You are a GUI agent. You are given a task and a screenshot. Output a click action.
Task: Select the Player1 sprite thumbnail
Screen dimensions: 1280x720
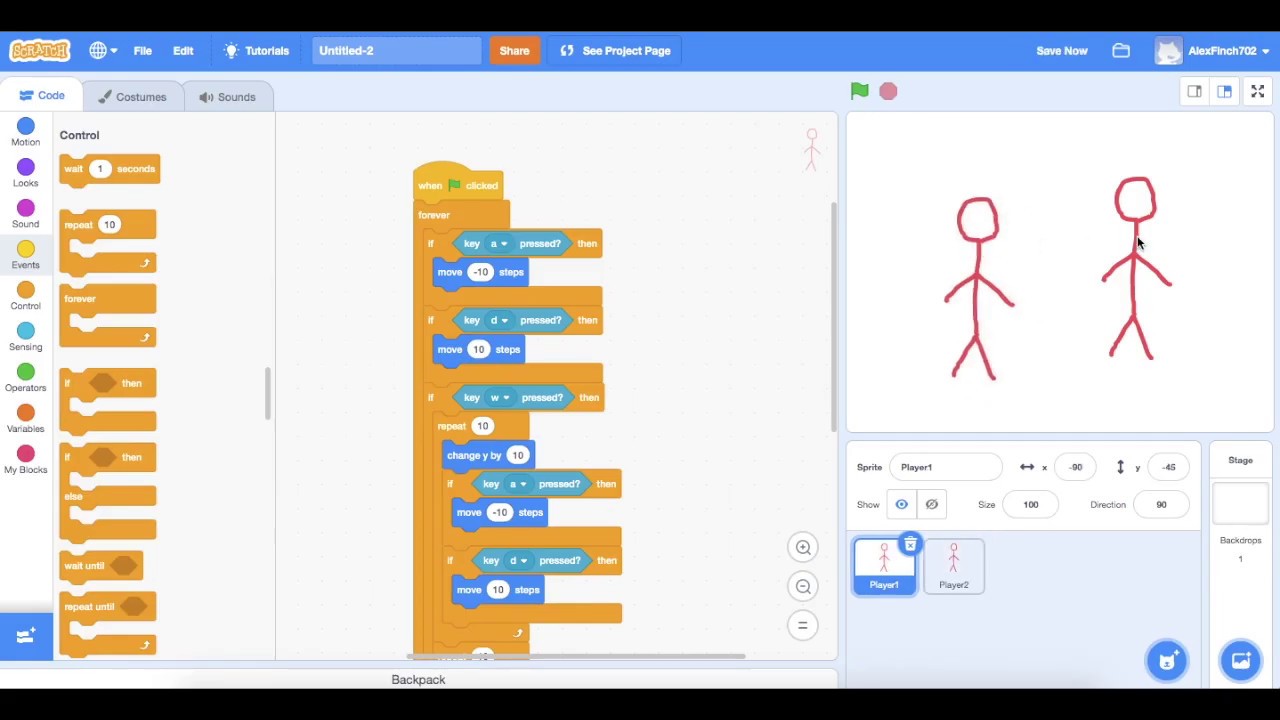pos(884,567)
